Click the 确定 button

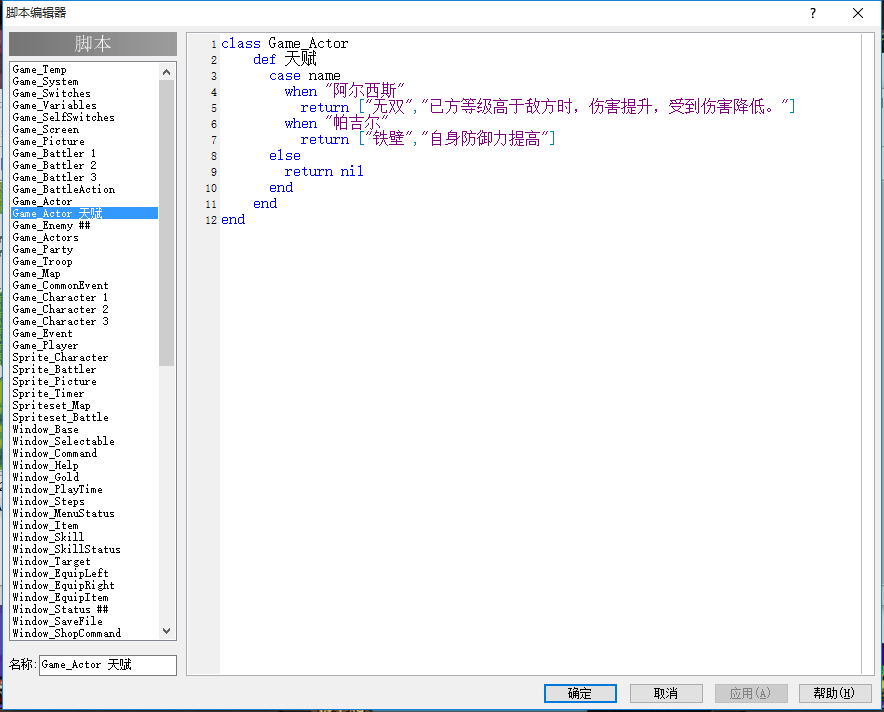click(x=580, y=693)
